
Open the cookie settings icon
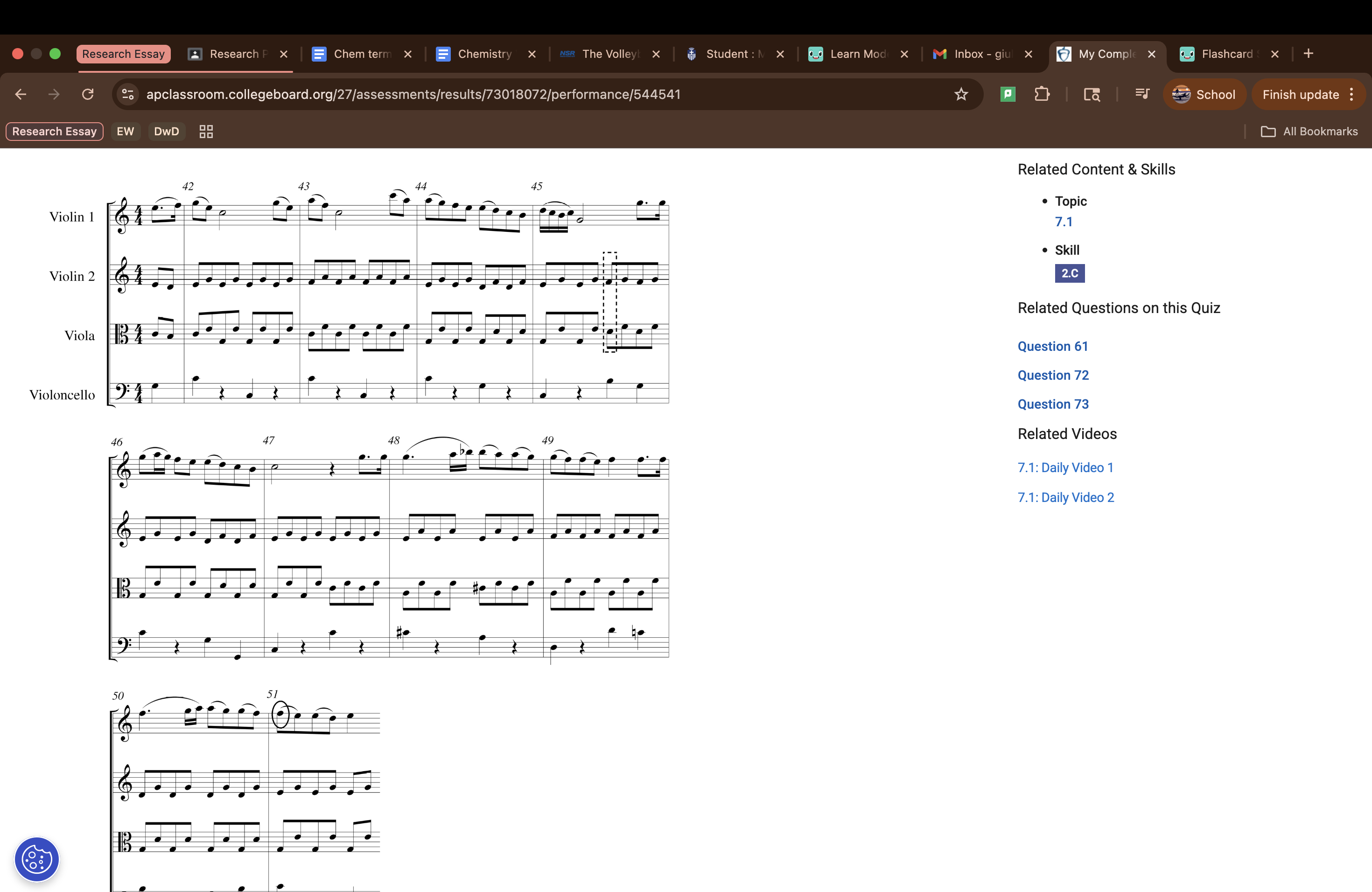(x=37, y=859)
